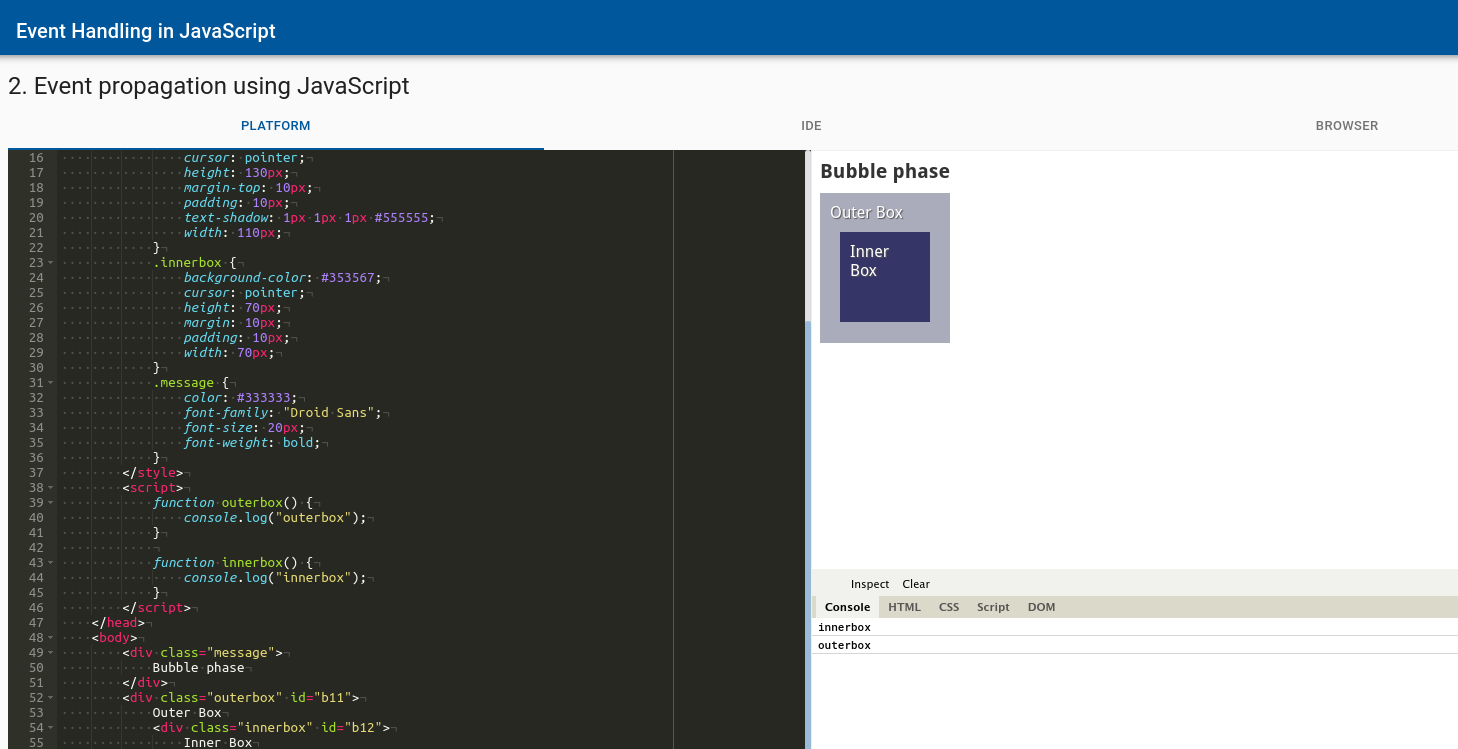Click '2. Event propagation using JavaScript' heading
Viewport: 1458px width, 749px height.
pyautogui.click(x=209, y=86)
